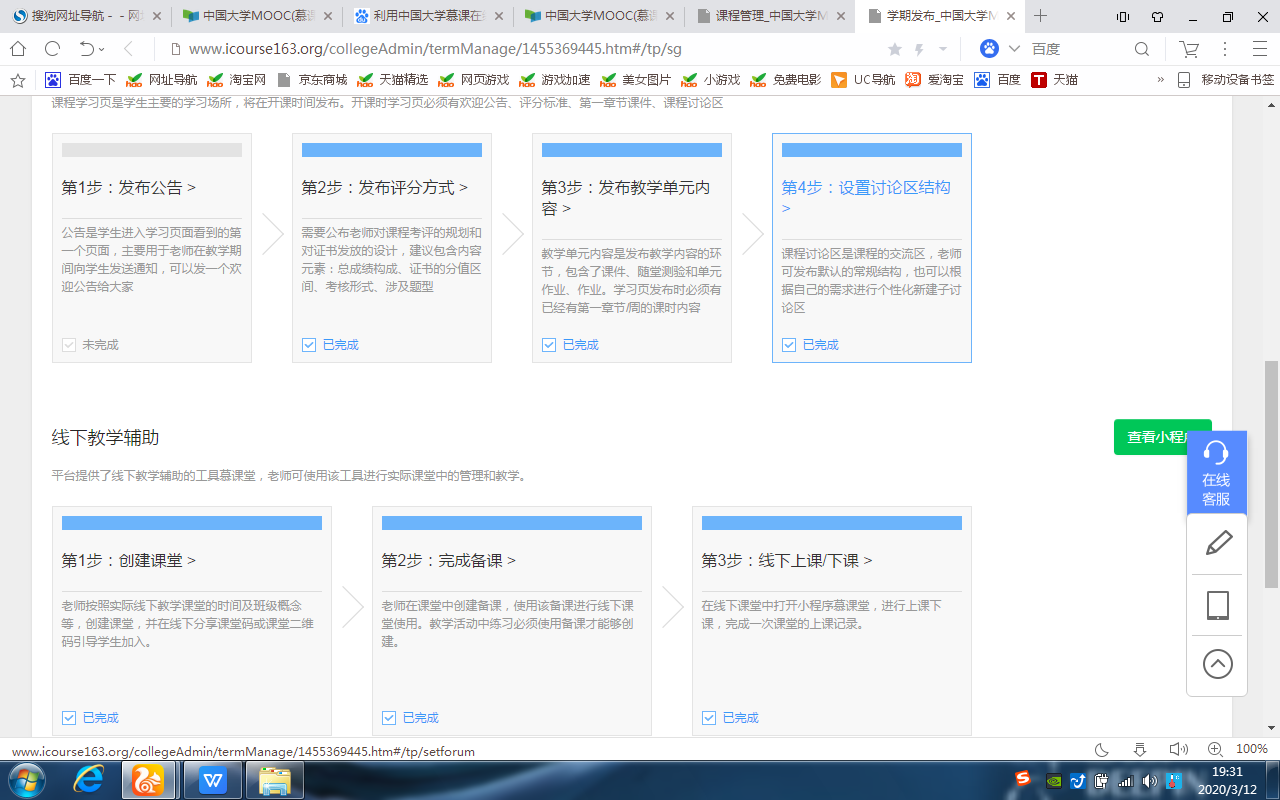Click the search magnifier icon
The width and height of the screenshot is (1280, 800).
[x=1141, y=49]
